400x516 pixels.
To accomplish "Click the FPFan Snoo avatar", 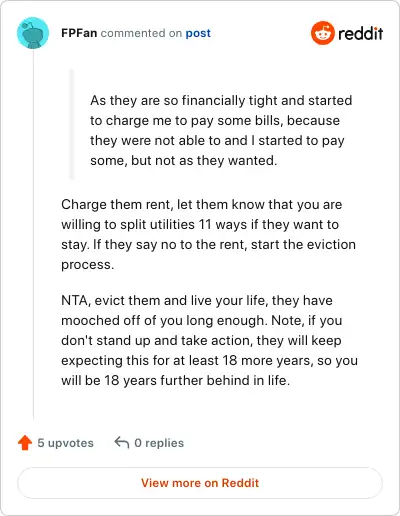I will click(33, 33).
